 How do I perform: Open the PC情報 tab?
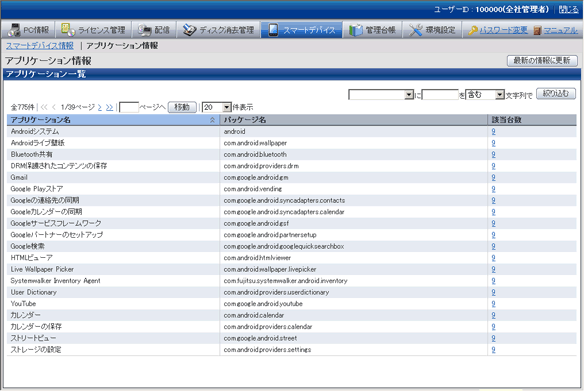point(28,30)
